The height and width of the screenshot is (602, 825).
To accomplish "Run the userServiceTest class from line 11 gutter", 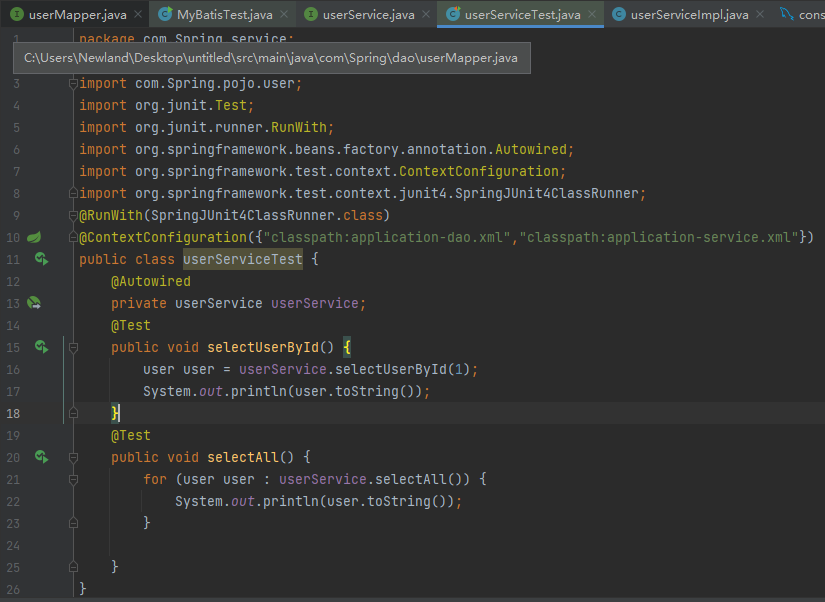I will point(42,259).
